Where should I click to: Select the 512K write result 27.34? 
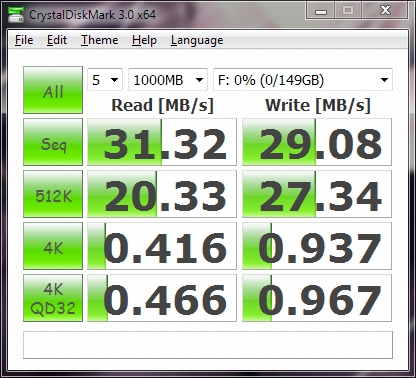pos(317,194)
